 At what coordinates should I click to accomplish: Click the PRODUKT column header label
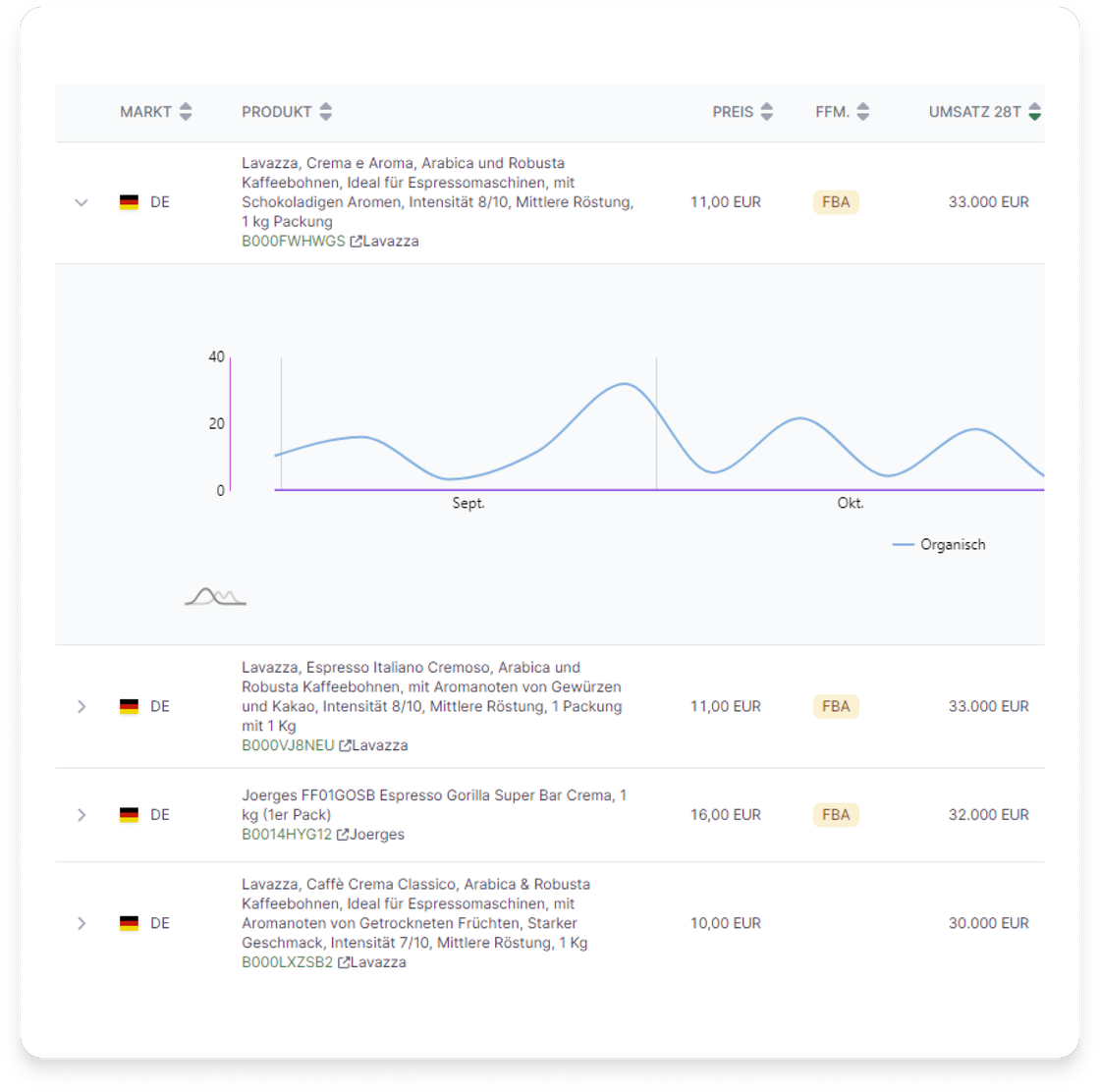coord(276,112)
